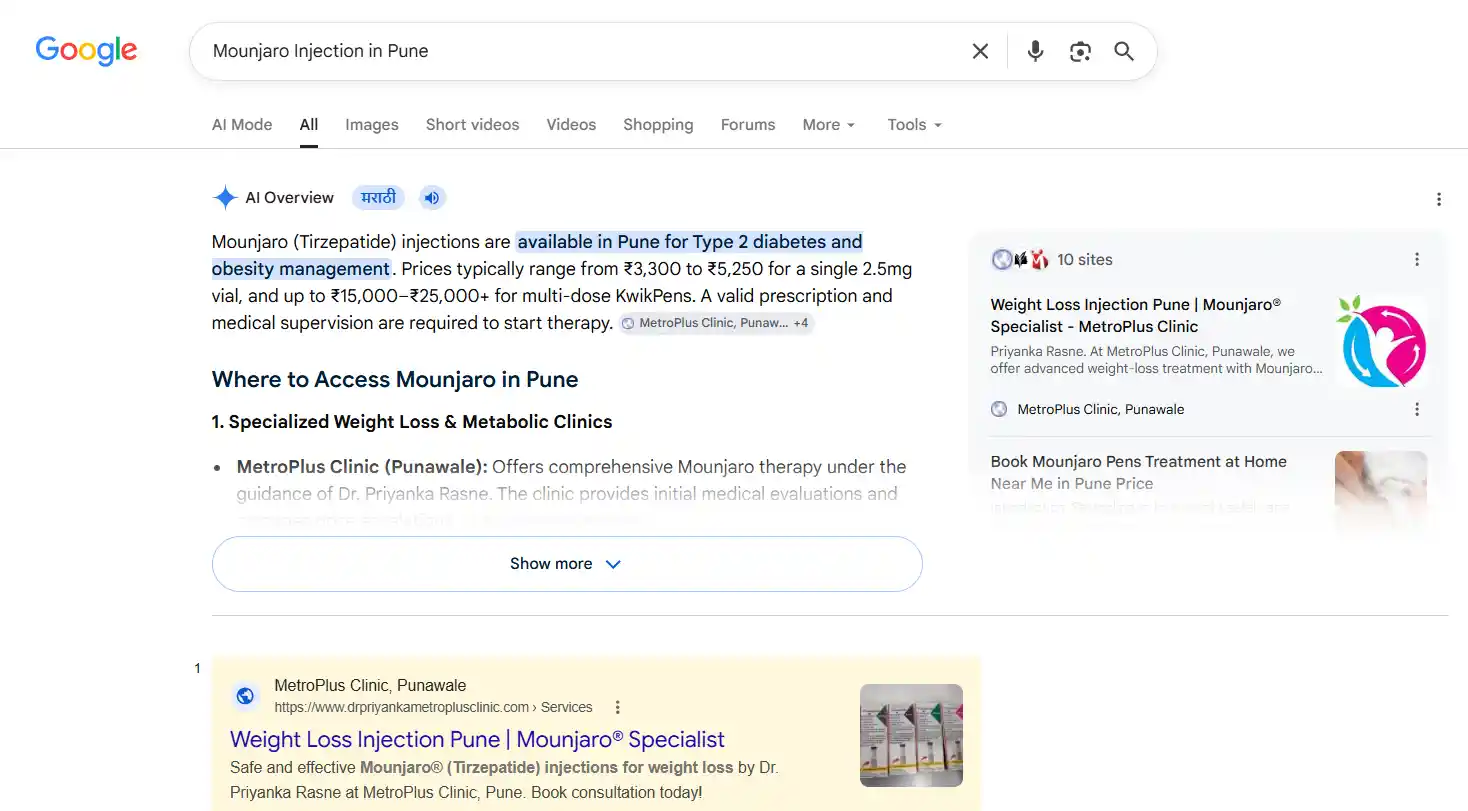This screenshot has height=811, width=1468.
Task: Open MetroPlus Clinic citation chip +4
Action: point(716,323)
